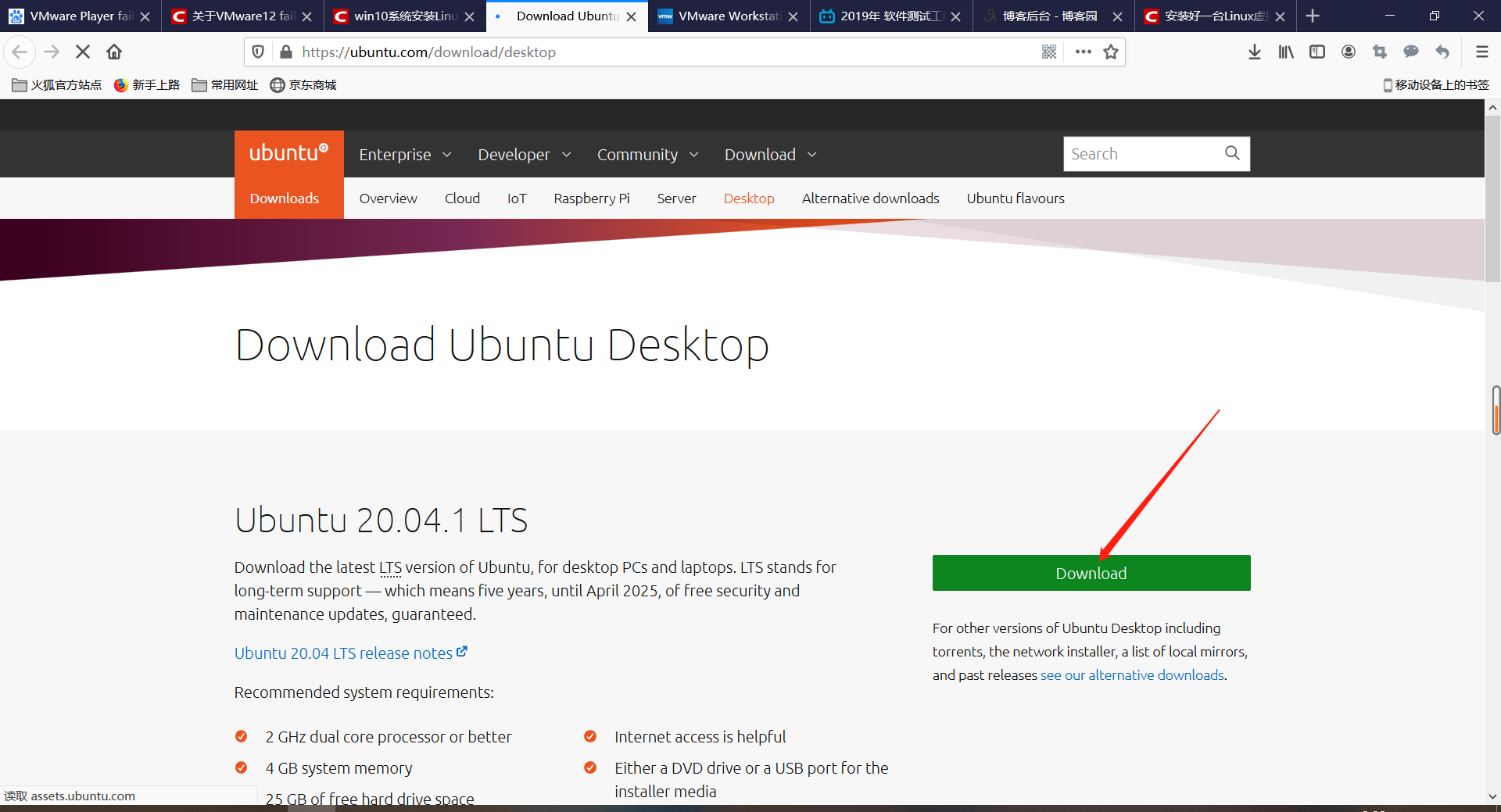Go to the Server subnav item
The image size is (1501, 812).
[677, 199]
